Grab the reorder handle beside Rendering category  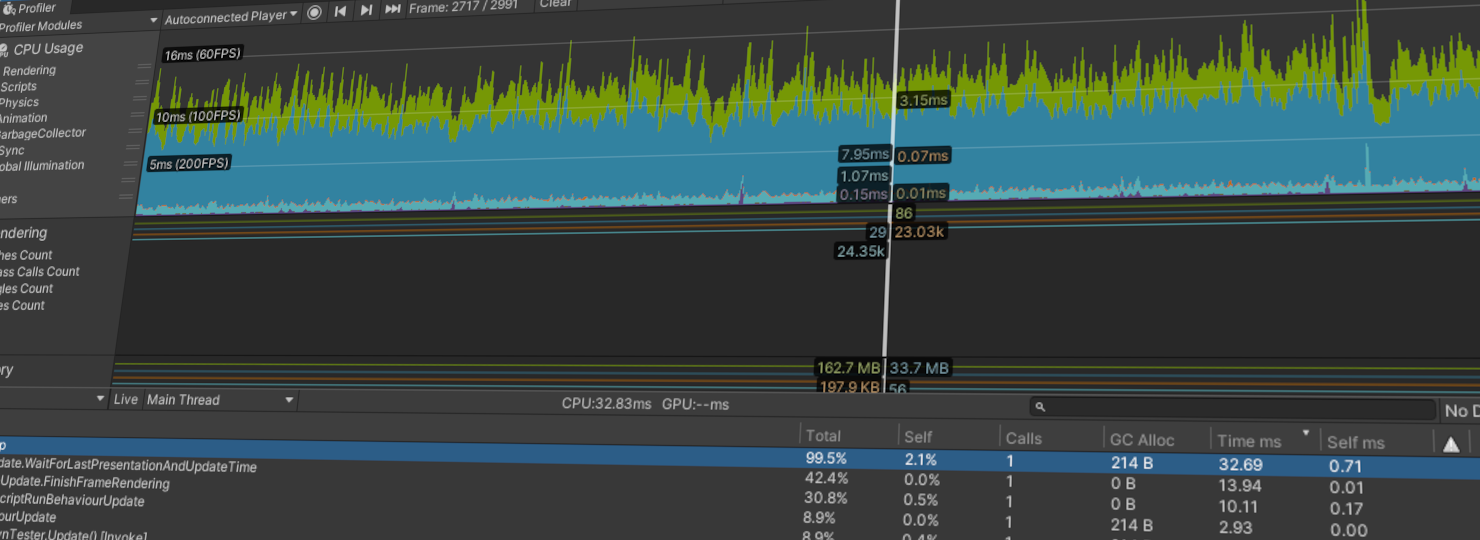tap(144, 67)
